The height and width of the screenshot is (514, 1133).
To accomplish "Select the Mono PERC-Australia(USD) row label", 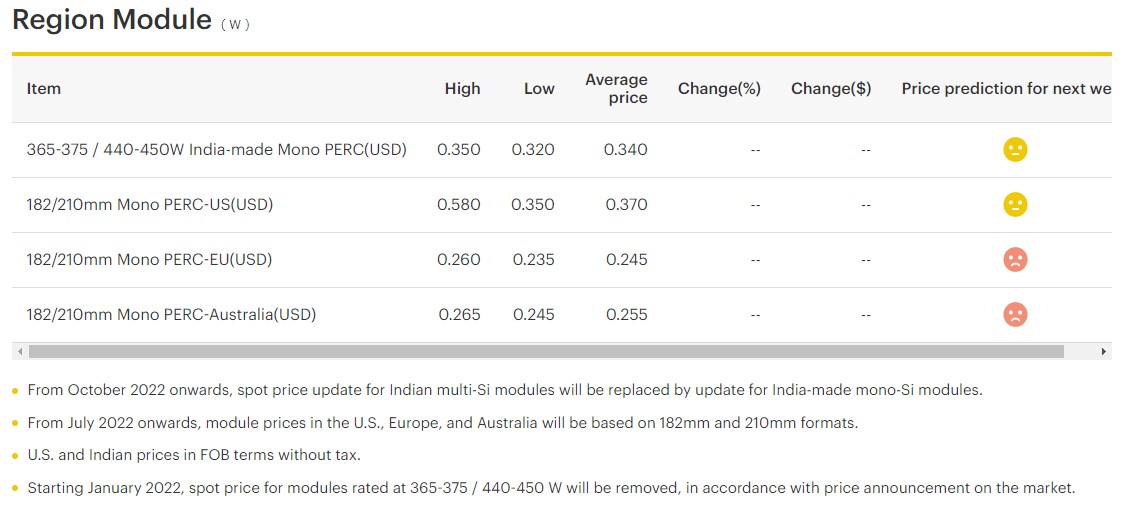I will click(171, 315).
